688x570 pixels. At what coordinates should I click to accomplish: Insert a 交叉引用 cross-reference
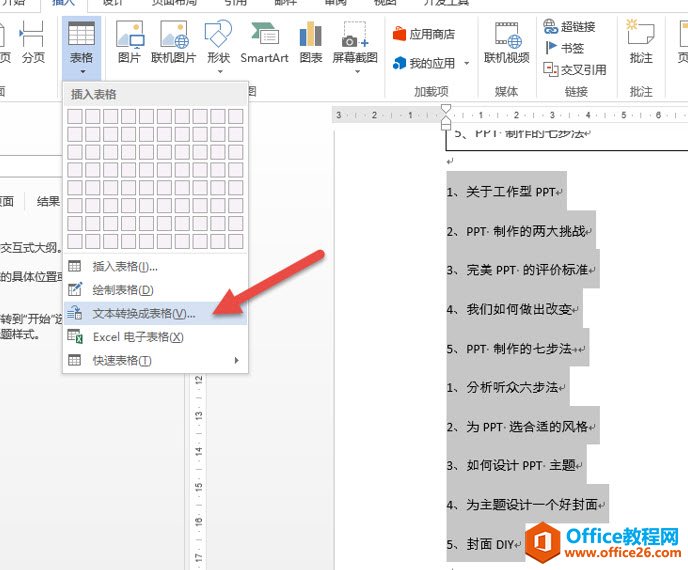[575, 69]
